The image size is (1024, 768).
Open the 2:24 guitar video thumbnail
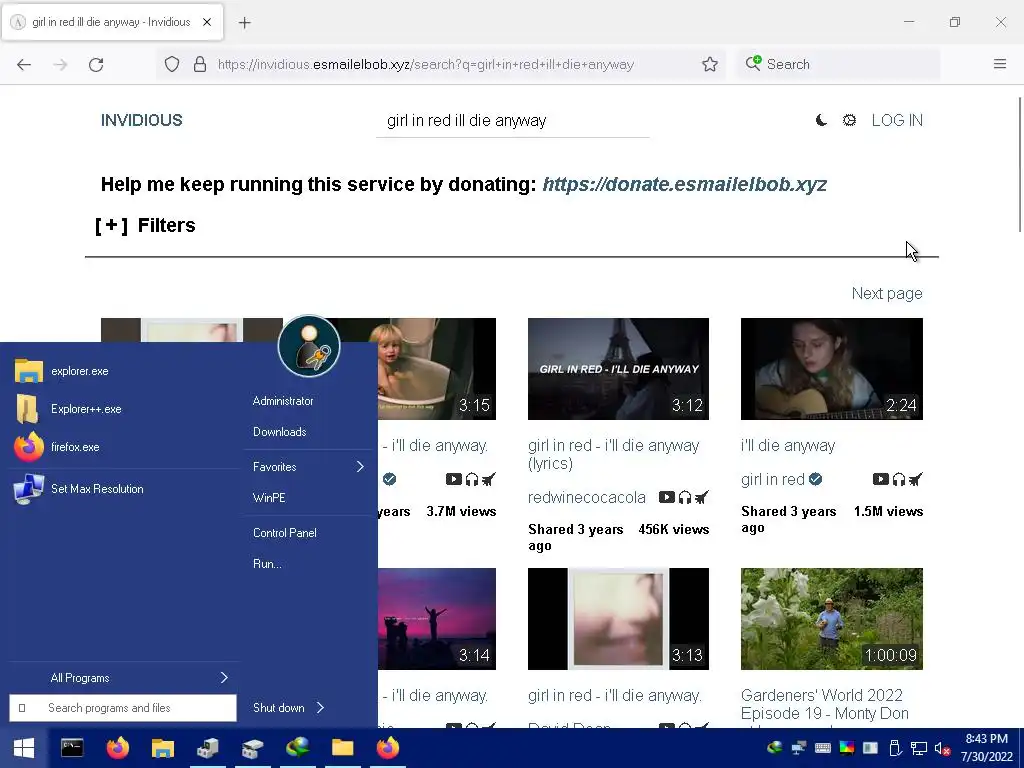click(832, 369)
